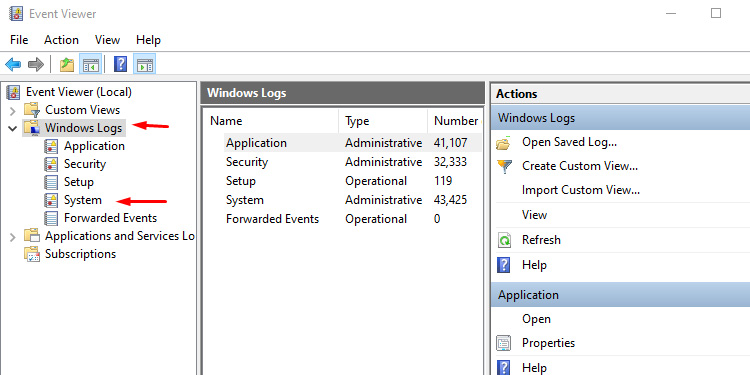
Task: Expand Applications and Services Logs node
Action: pos(12,236)
